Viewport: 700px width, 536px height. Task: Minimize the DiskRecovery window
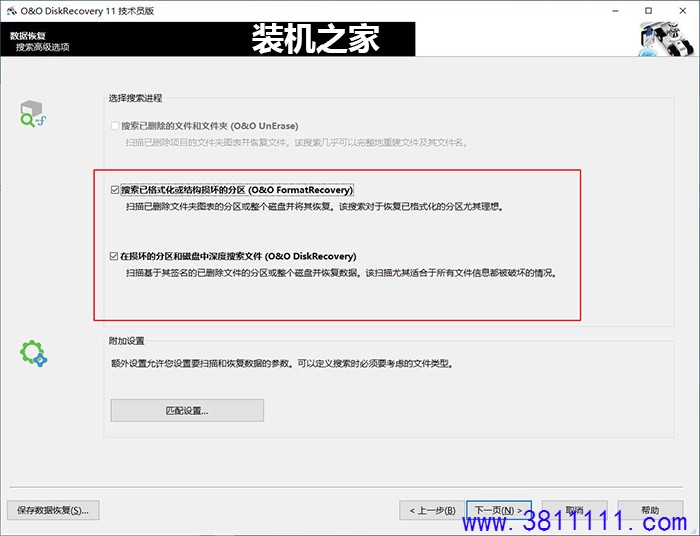(615, 11)
